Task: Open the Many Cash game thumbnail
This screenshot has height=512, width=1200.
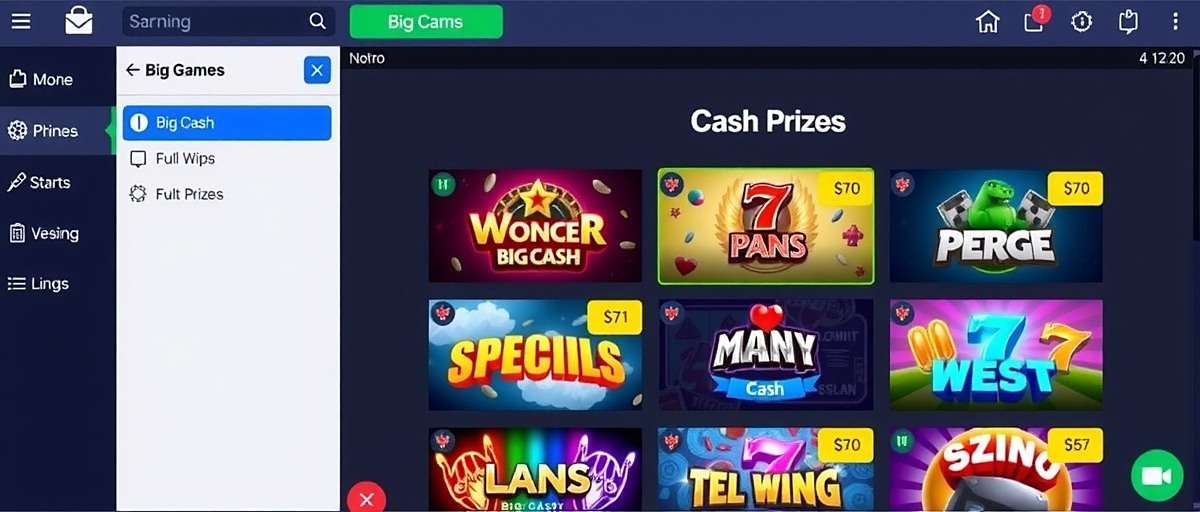Action: coord(766,355)
